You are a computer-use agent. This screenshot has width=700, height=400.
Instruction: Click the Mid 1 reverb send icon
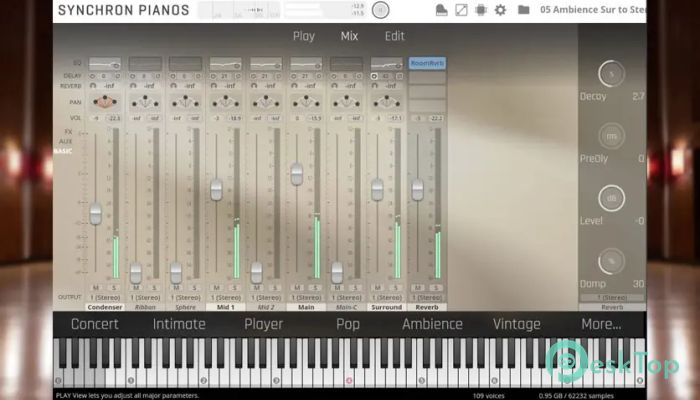[213, 85]
